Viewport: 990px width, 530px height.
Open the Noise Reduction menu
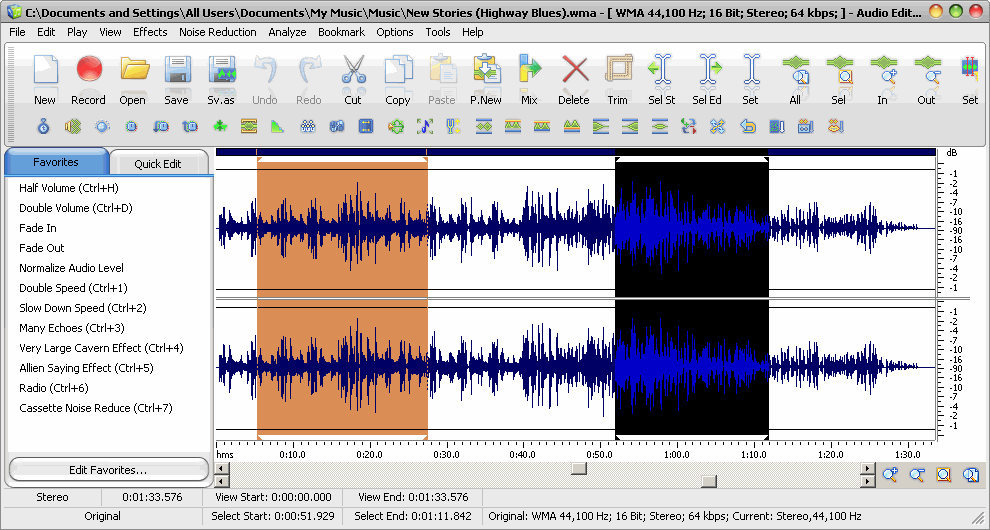(218, 32)
